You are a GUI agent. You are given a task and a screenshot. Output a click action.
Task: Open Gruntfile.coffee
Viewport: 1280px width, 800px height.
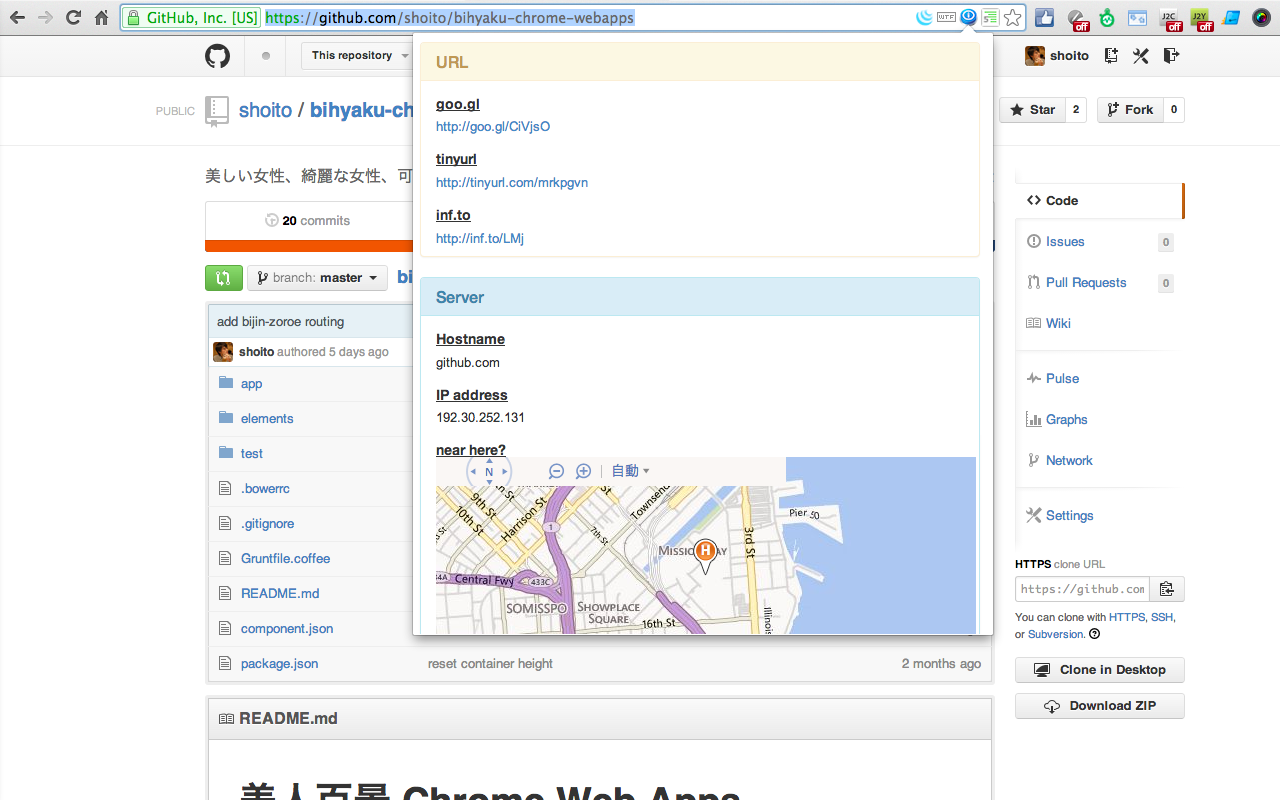(x=285, y=559)
